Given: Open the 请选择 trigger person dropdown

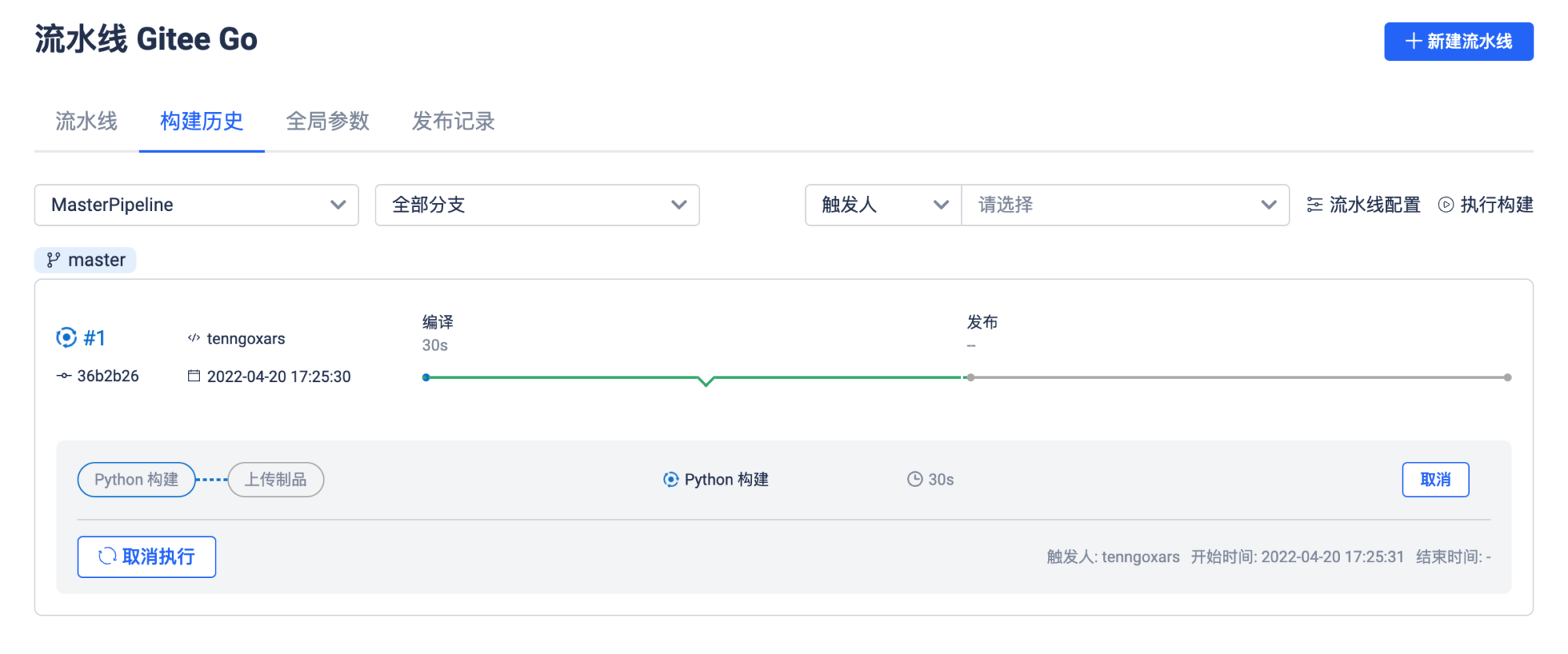Looking at the screenshot, I should (1125, 205).
